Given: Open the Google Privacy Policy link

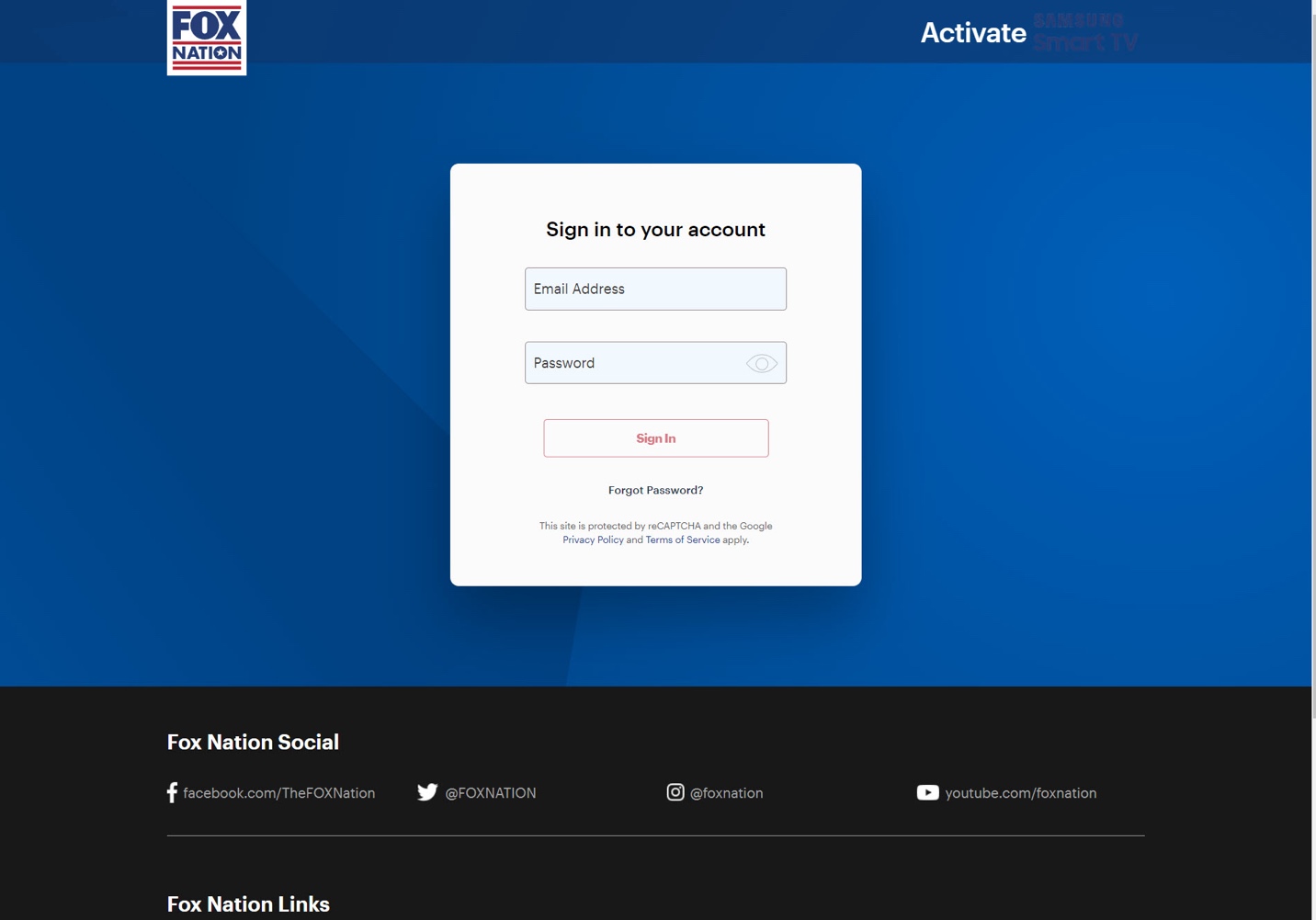Looking at the screenshot, I should (x=593, y=540).
